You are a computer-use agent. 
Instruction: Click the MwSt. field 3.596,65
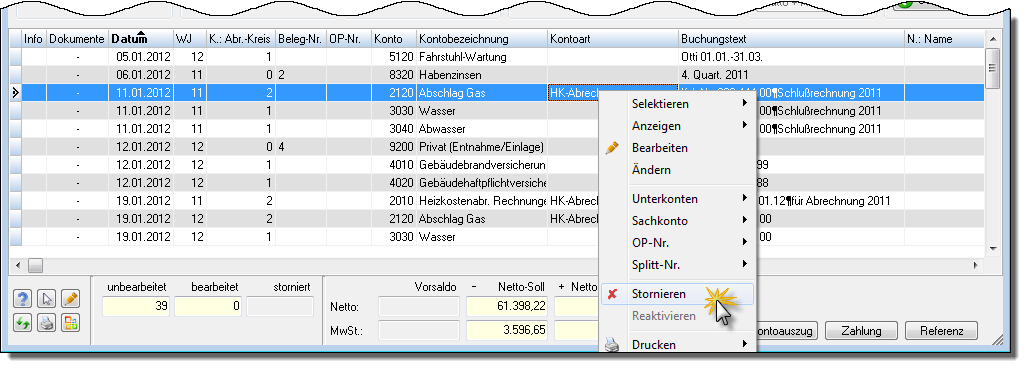click(x=507, y=330)
